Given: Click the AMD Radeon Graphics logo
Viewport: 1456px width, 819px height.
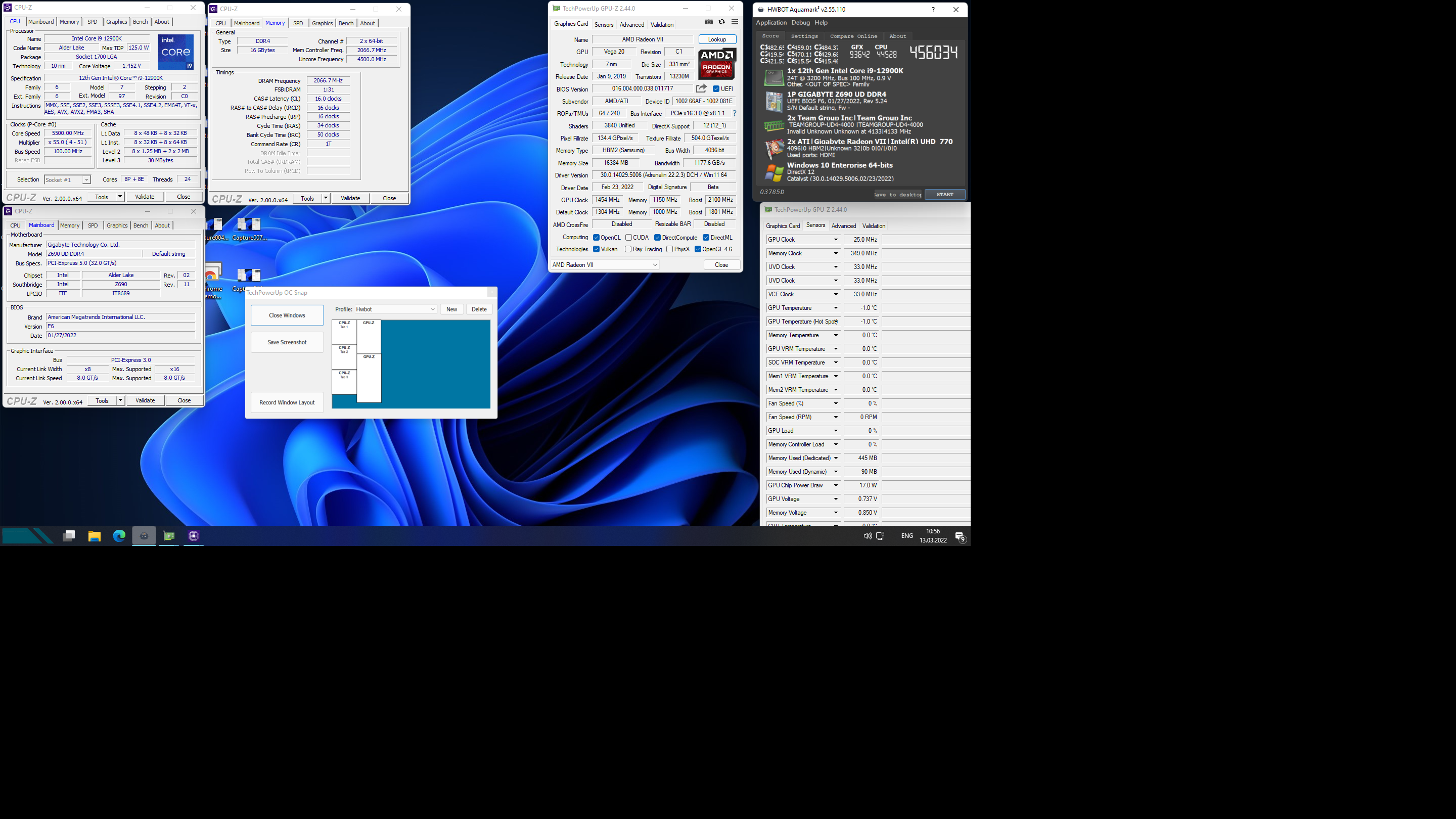Looking at the screenshot, I should point(717,63).
